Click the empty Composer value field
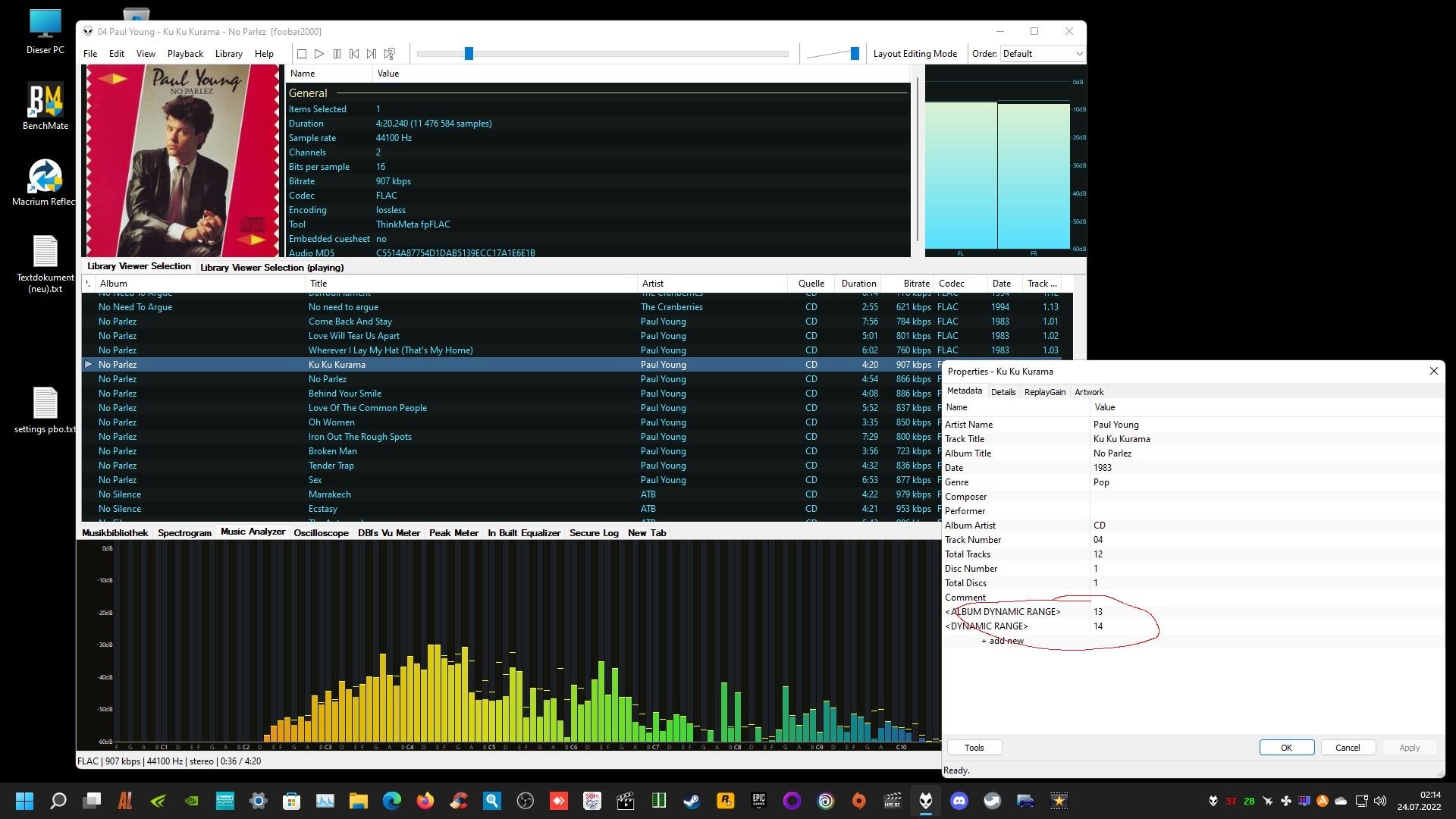The height and width of the screenshot is (819, 1456). (x=1266, y=497)
